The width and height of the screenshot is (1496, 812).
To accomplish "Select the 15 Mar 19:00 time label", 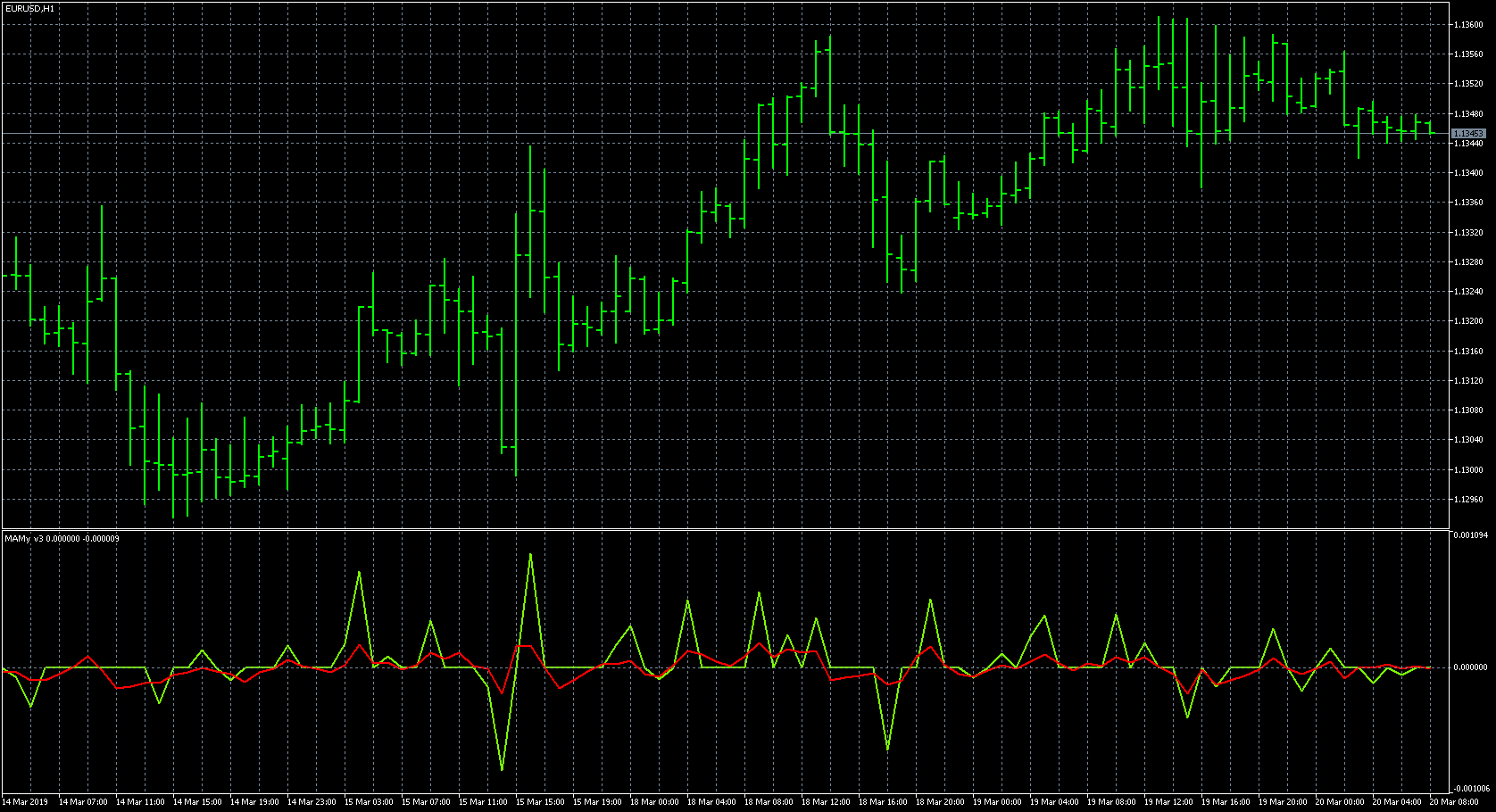I will click(597, 802).
